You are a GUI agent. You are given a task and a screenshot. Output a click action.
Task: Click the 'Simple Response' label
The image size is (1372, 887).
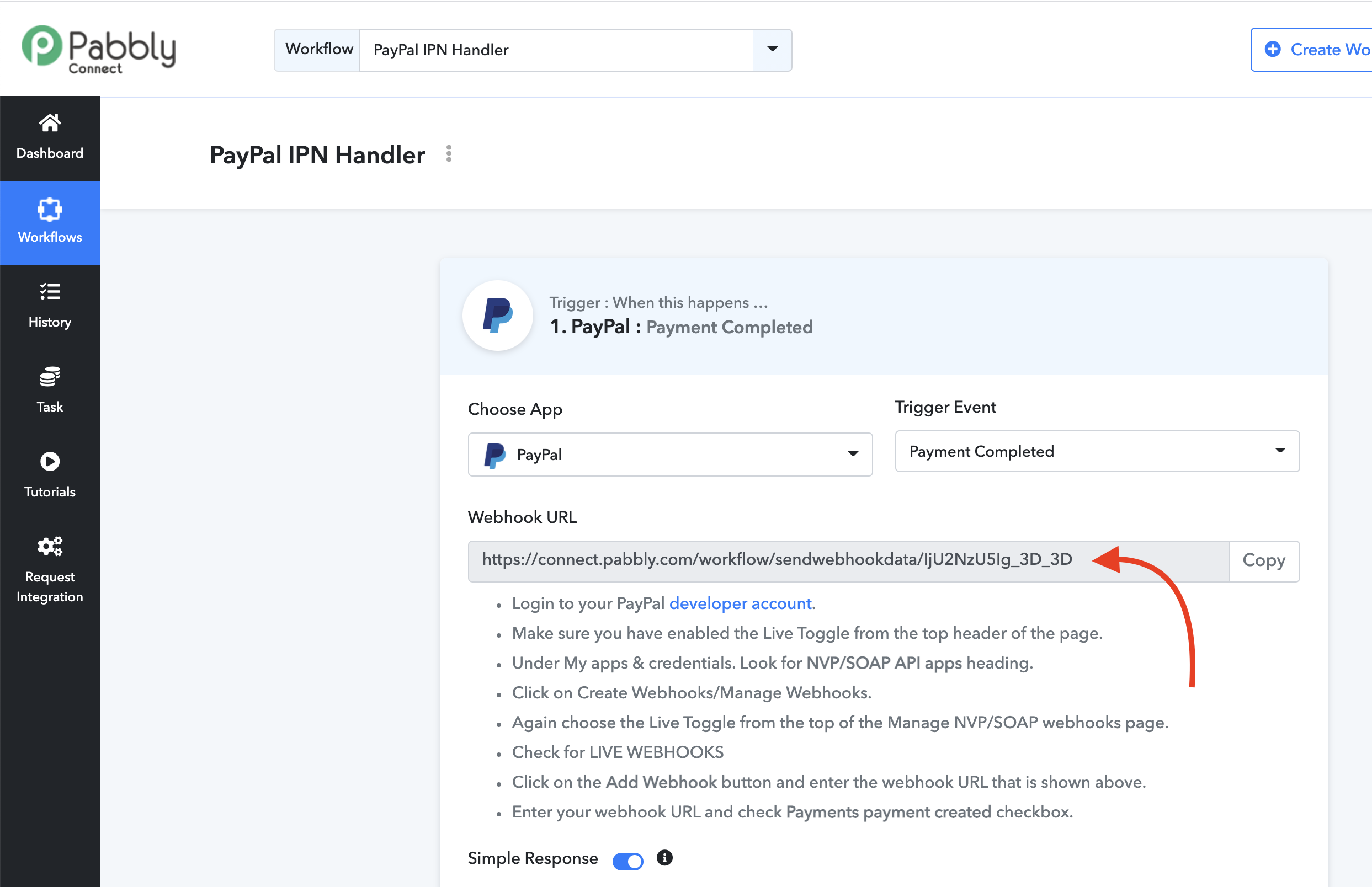[x=533, y=858]
